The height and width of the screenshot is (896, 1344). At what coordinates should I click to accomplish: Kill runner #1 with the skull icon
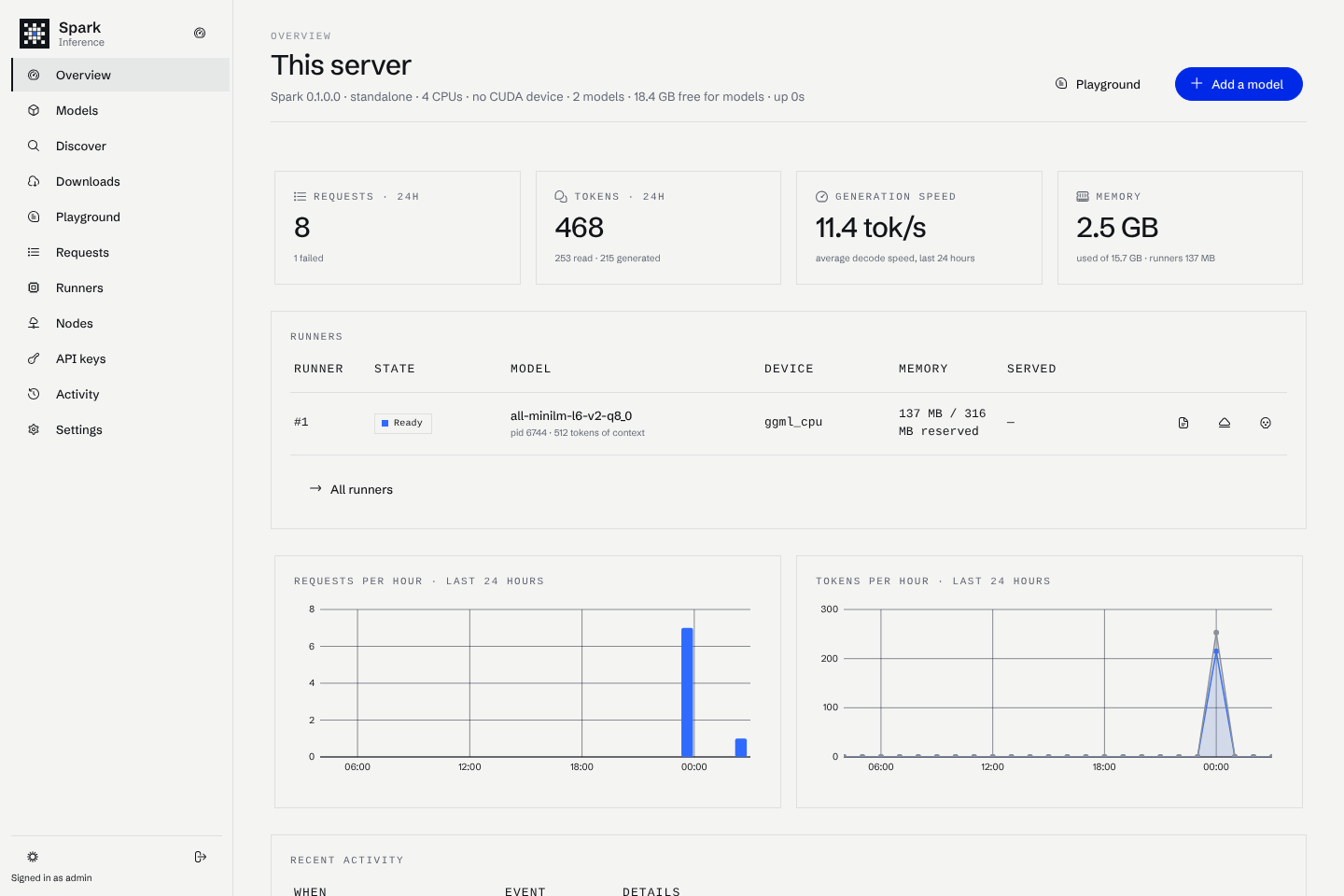coord(1266,423)
